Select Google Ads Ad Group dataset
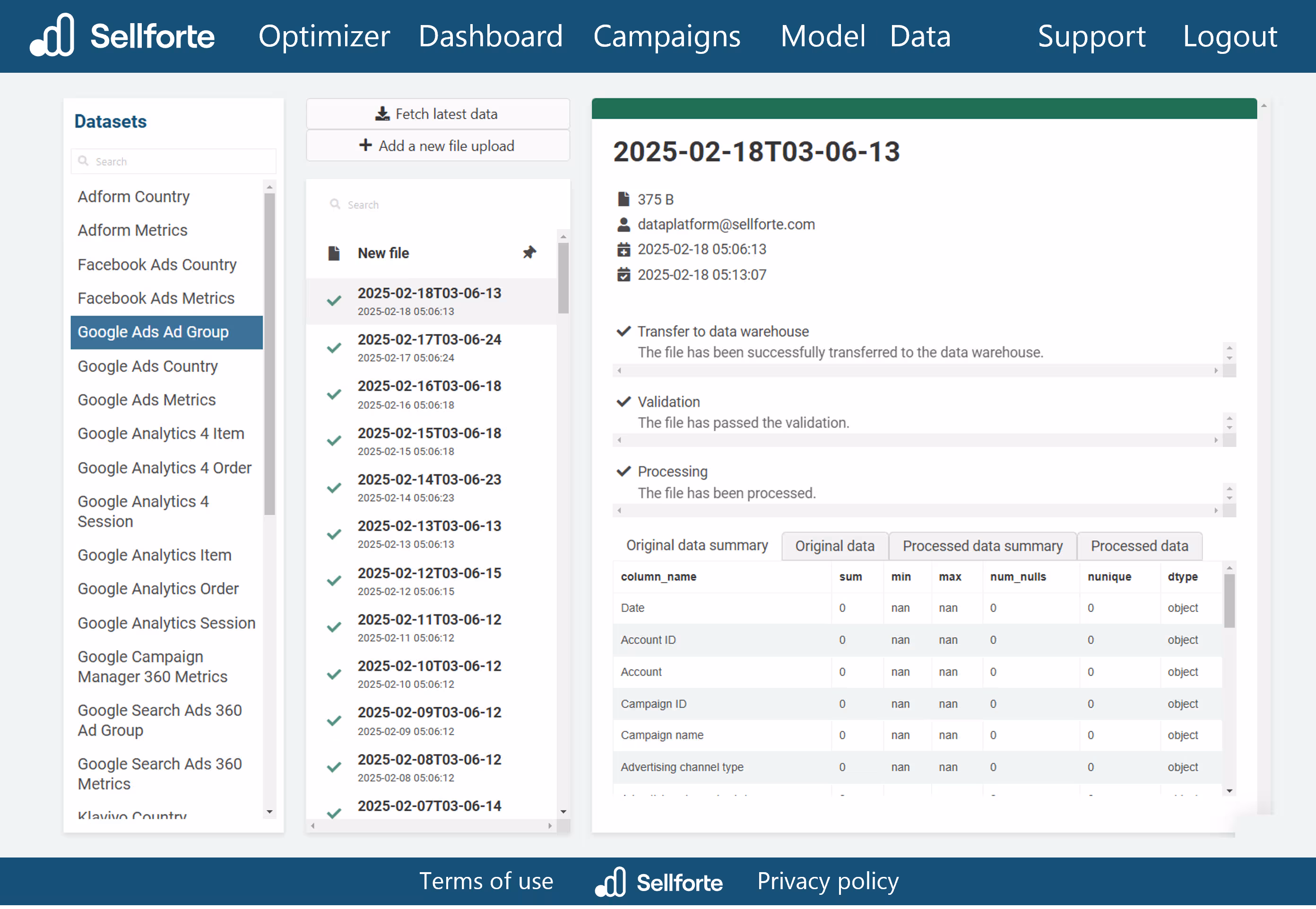 click(x=166, y=332)
